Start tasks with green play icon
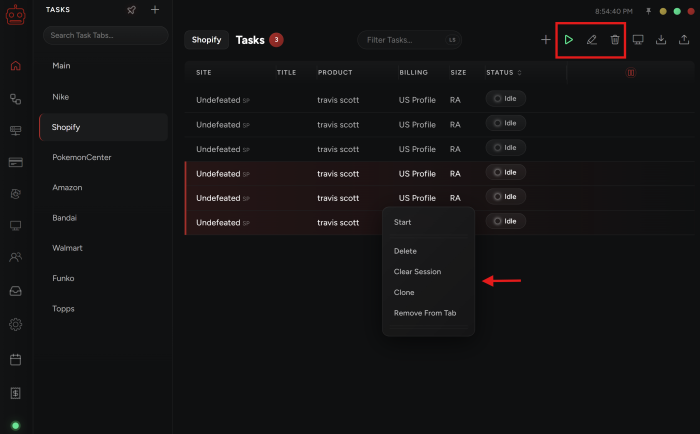Screen dimensions: 700x434 tap(568, 40)
